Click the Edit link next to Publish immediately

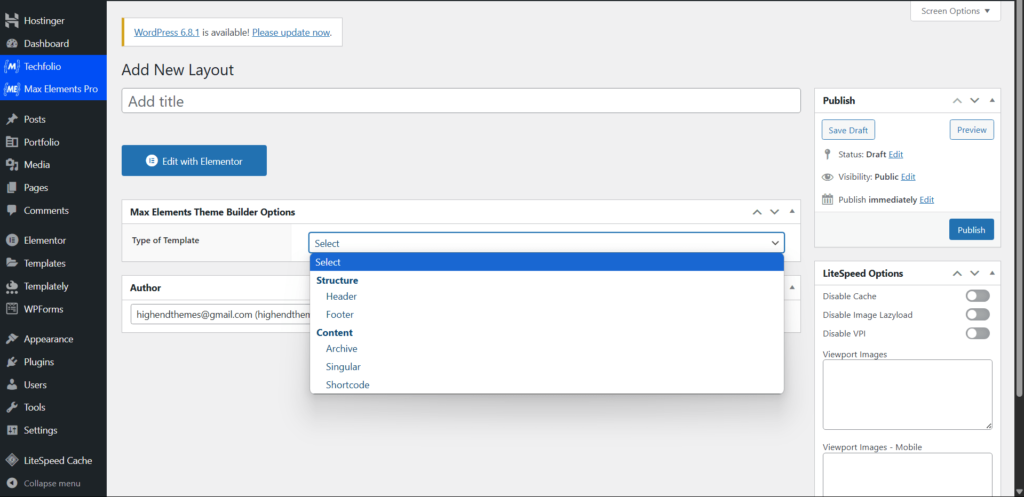coord(926,200)
